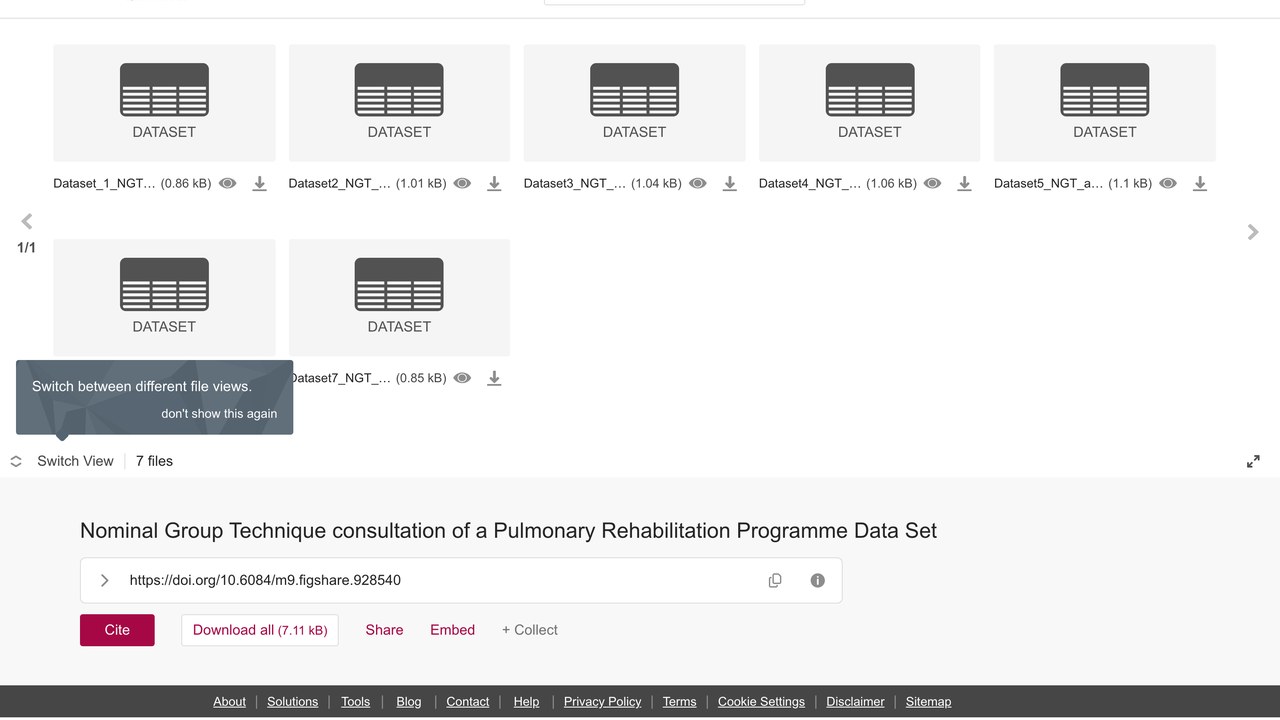Screen dimensions: 1280x720
Task: Dismiss tooltip with don't show this again
Action: tap(219, 413)
